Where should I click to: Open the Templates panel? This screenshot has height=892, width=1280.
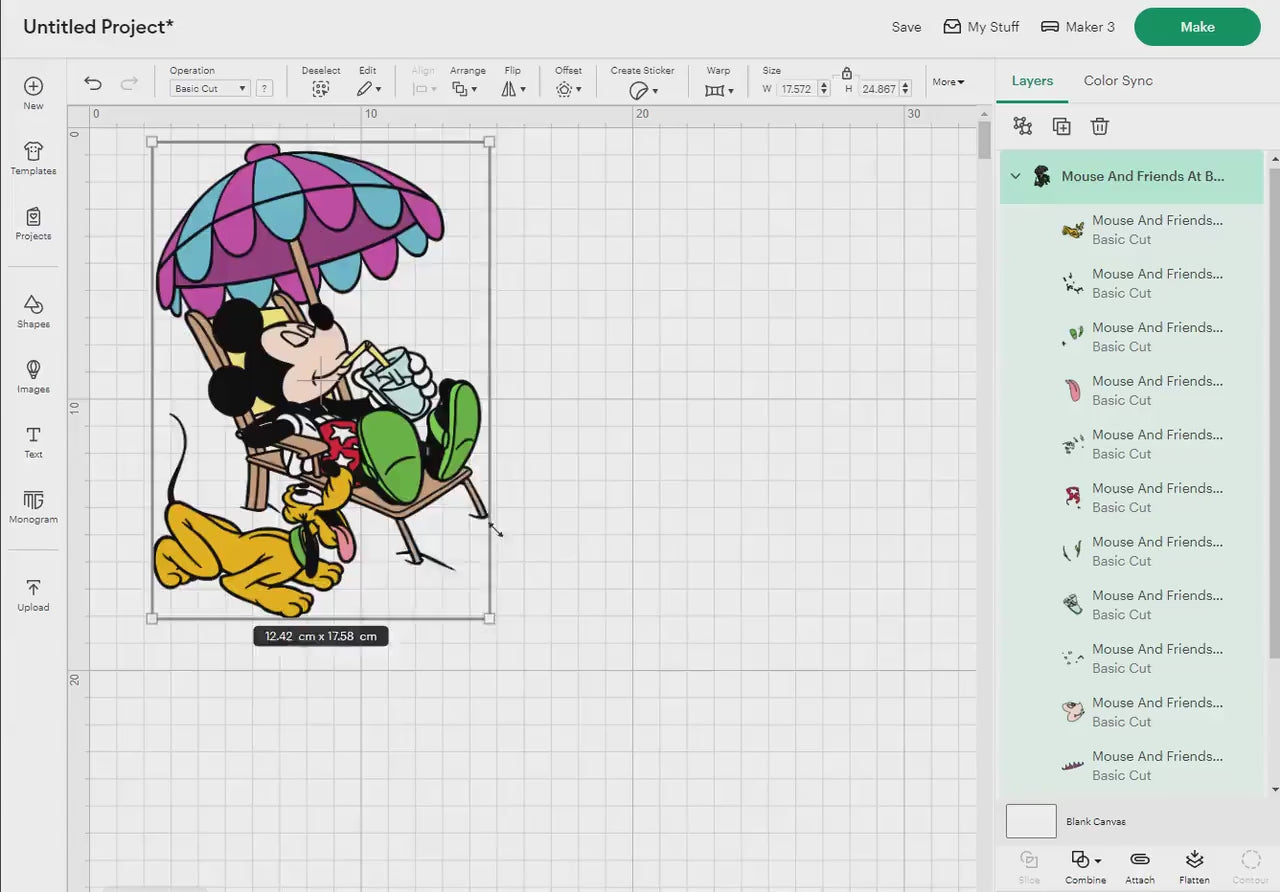[33, 158]
